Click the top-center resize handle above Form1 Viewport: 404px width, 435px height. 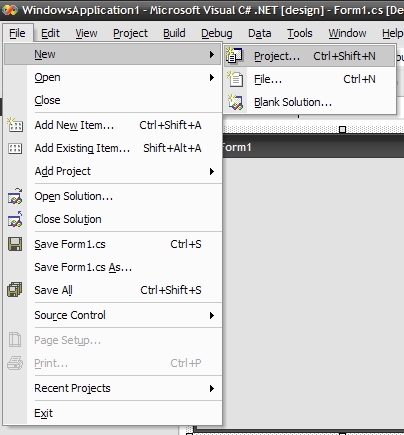coord(342,130)
